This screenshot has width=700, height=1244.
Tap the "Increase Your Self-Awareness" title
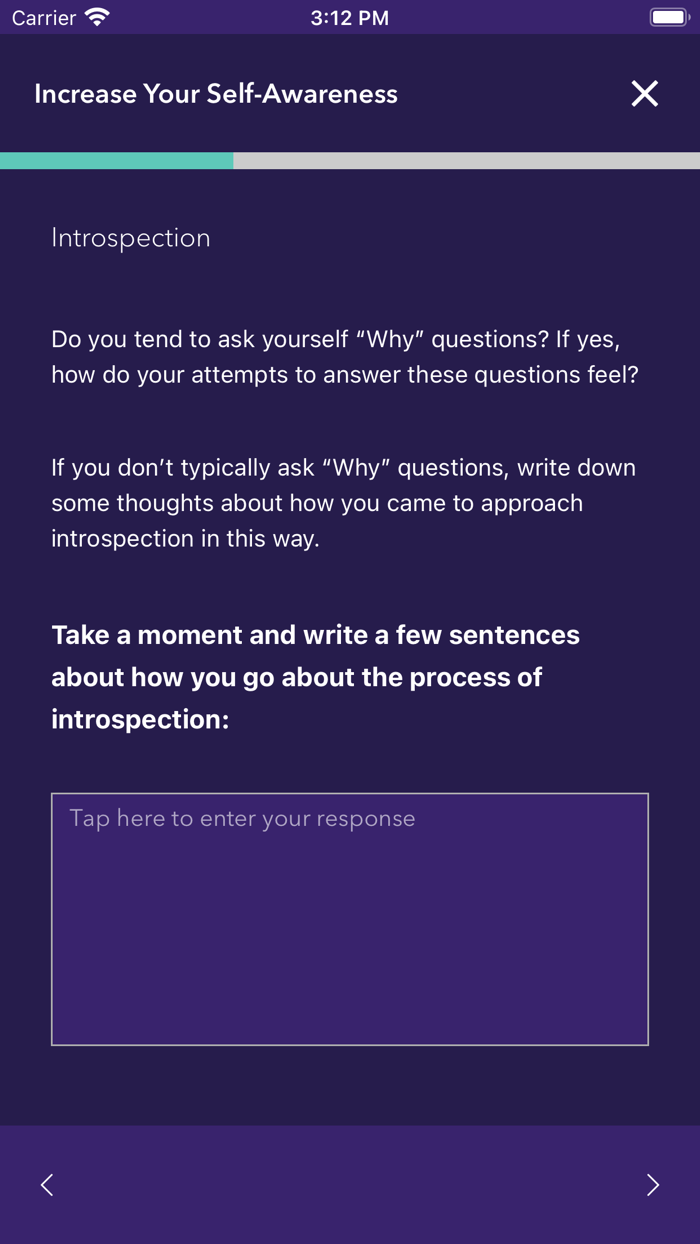tap(216, 94)
